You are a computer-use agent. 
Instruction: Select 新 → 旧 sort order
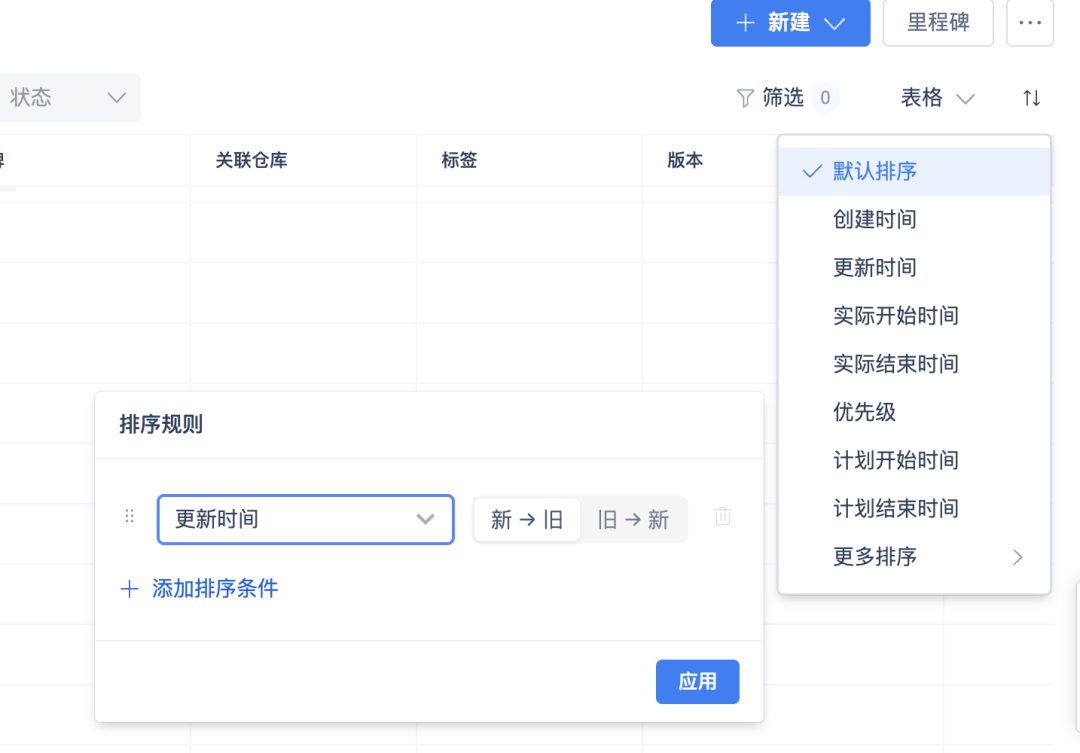[527, 520]
